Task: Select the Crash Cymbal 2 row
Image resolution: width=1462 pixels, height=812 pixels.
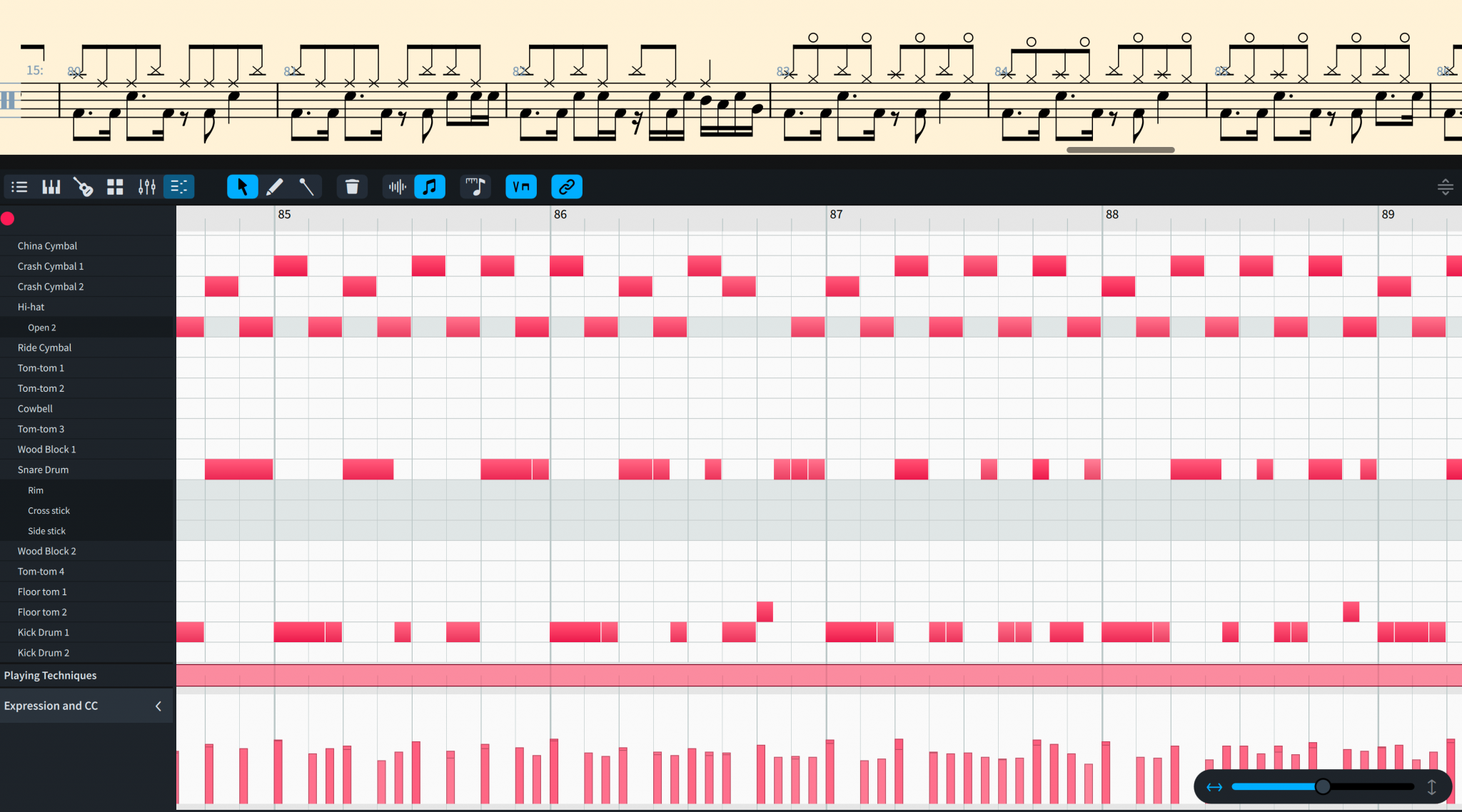Action: tap(88, 286)
